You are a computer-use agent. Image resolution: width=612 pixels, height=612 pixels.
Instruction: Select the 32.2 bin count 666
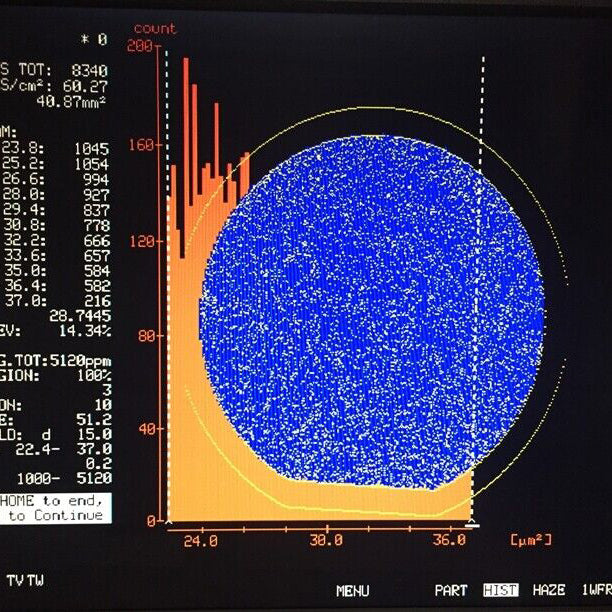coord(97,241)
